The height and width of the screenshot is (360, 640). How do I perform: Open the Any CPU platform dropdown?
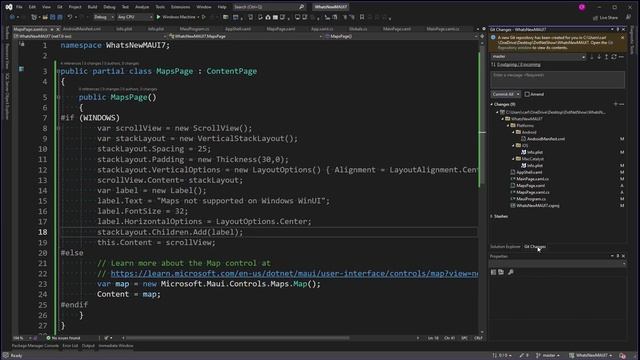click(134, 17)
